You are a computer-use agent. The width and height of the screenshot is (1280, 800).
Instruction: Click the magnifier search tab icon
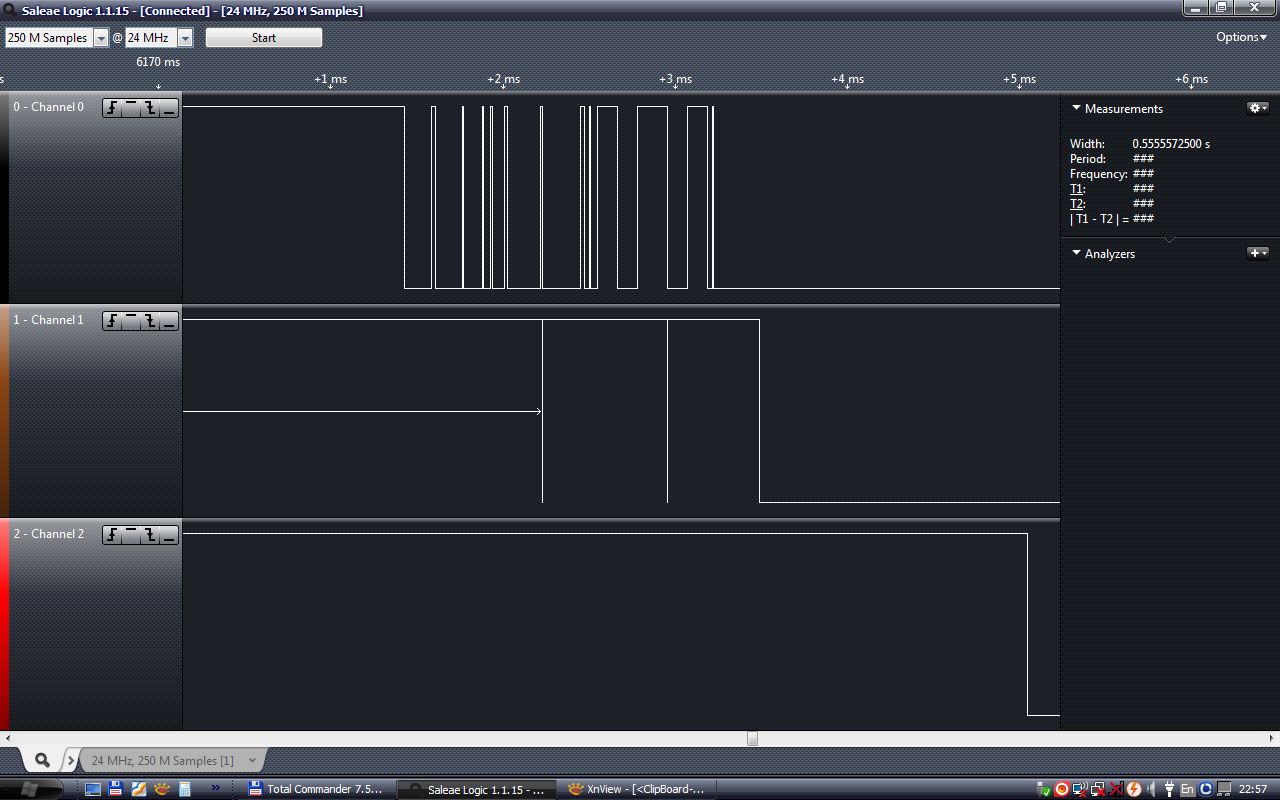click(x=42, y=760)
